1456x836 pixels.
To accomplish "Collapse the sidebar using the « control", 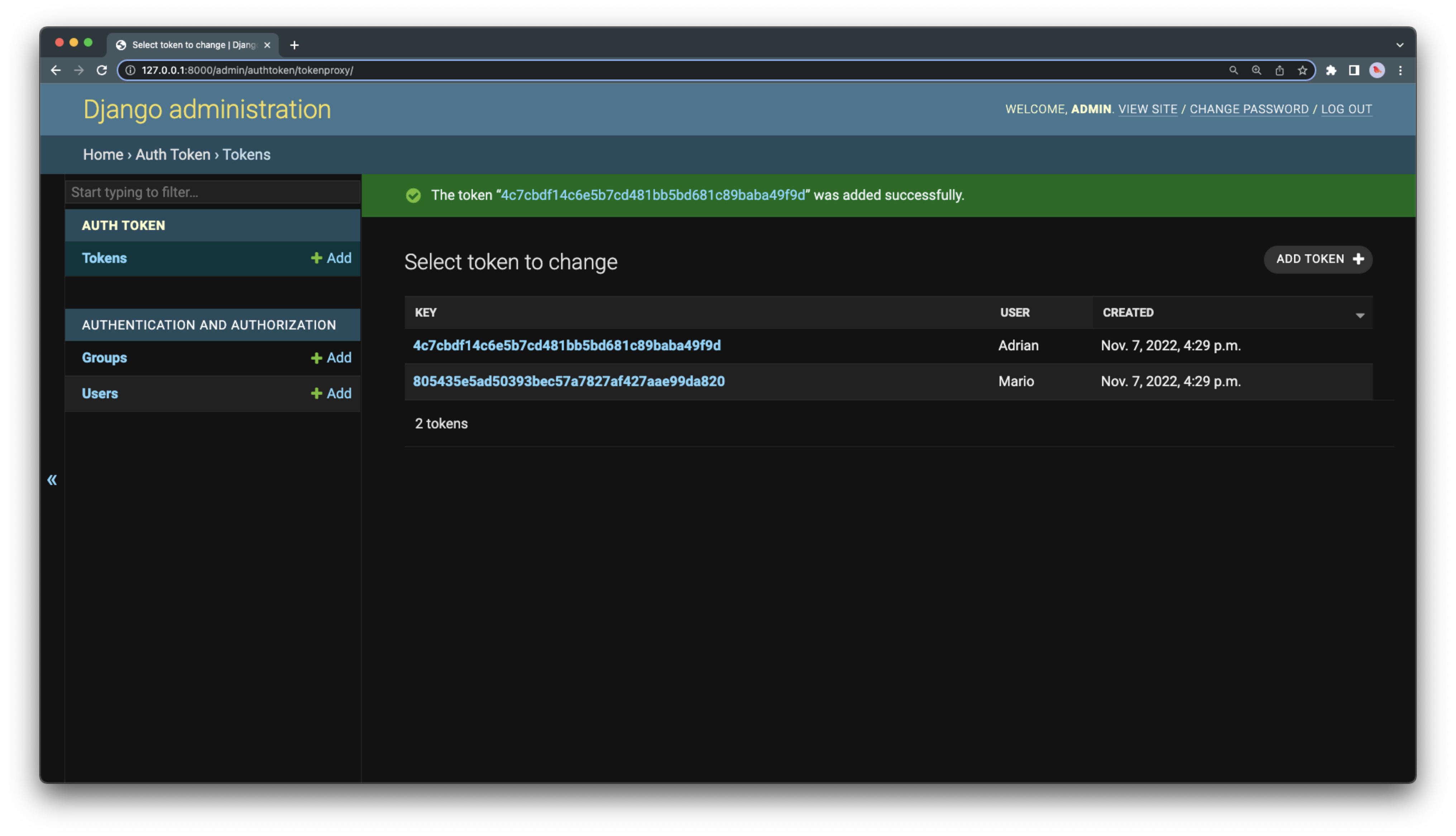I will pyautogui.click(x=52, y=480).
